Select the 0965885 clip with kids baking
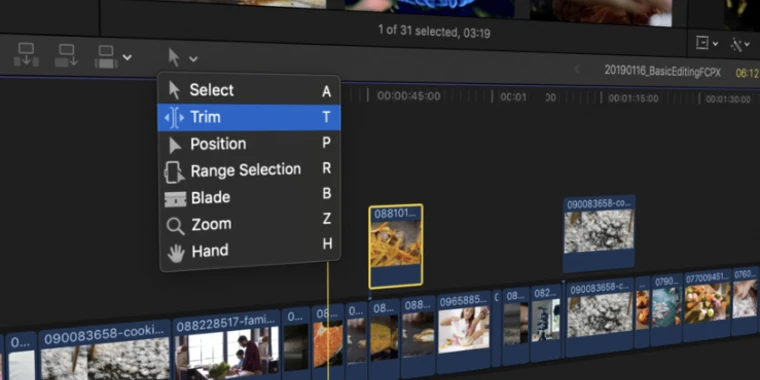The width and height of the screenshot is (760, 380). 464,332
